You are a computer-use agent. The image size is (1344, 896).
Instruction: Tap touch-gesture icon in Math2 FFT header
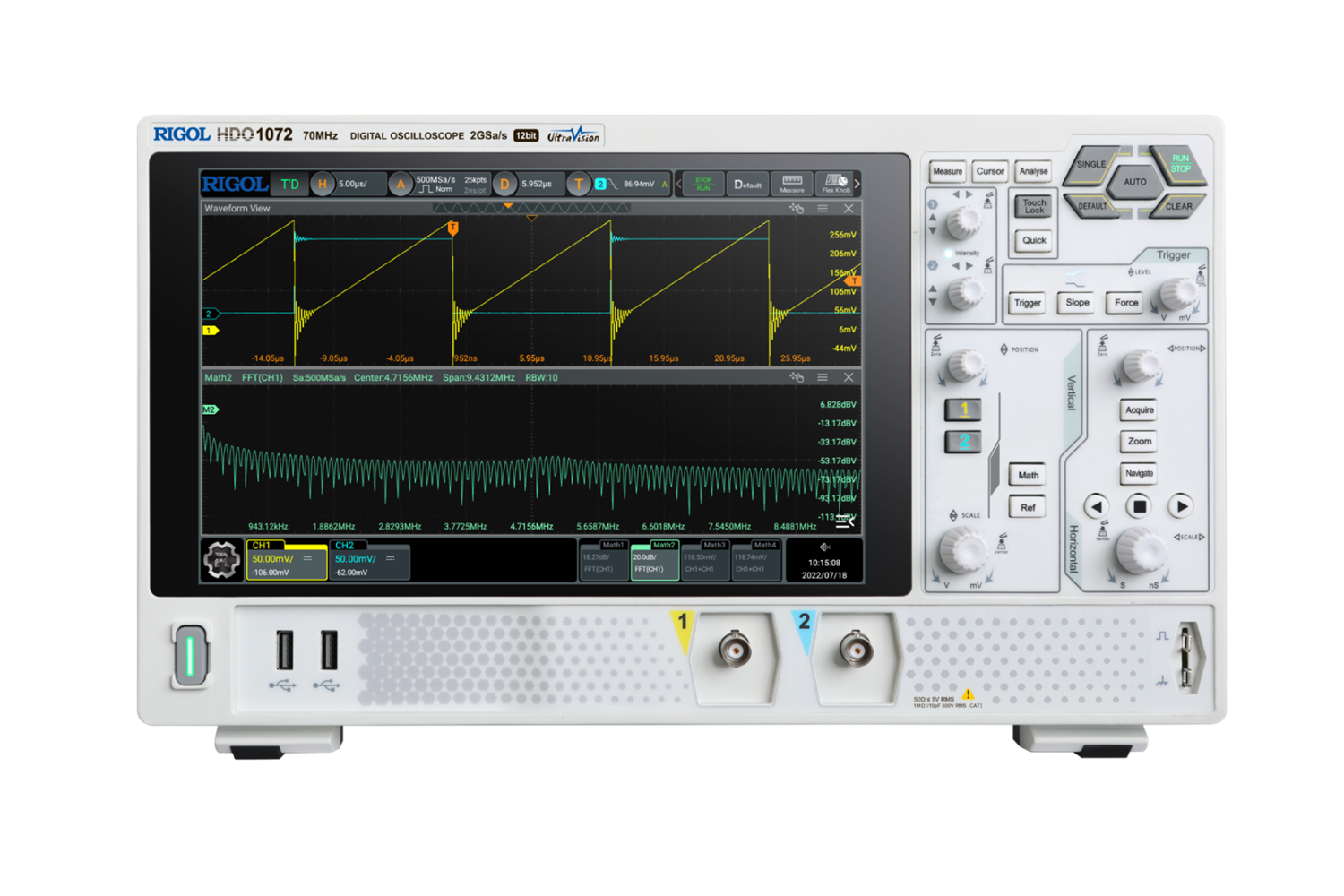pyautogui.click(x=797, y=377)
